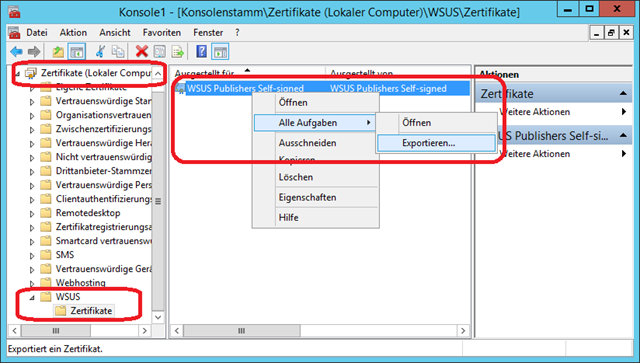Image resolution: width=640 pixels, height=363 pixels.
Task: Click the MMC icon beside Datei menu
Action: pos(14,33)
